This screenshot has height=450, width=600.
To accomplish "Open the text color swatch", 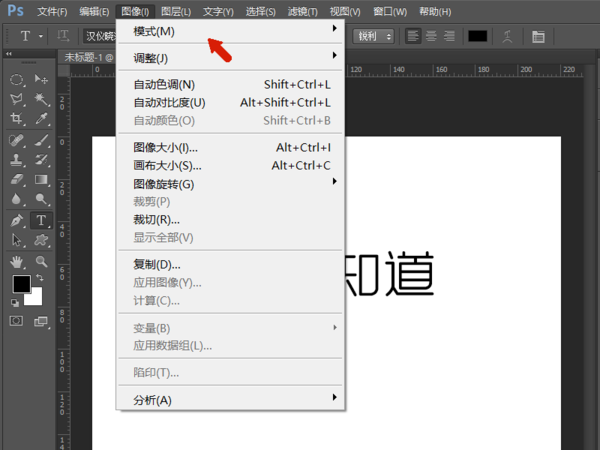I will pos(478,36).
